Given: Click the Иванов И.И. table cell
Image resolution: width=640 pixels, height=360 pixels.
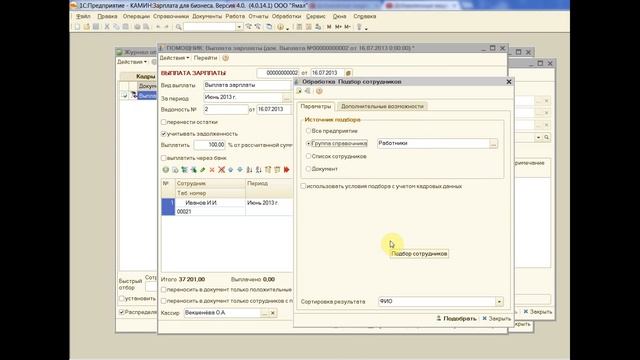Looking at the screenshot, I should tap(210, 203).
